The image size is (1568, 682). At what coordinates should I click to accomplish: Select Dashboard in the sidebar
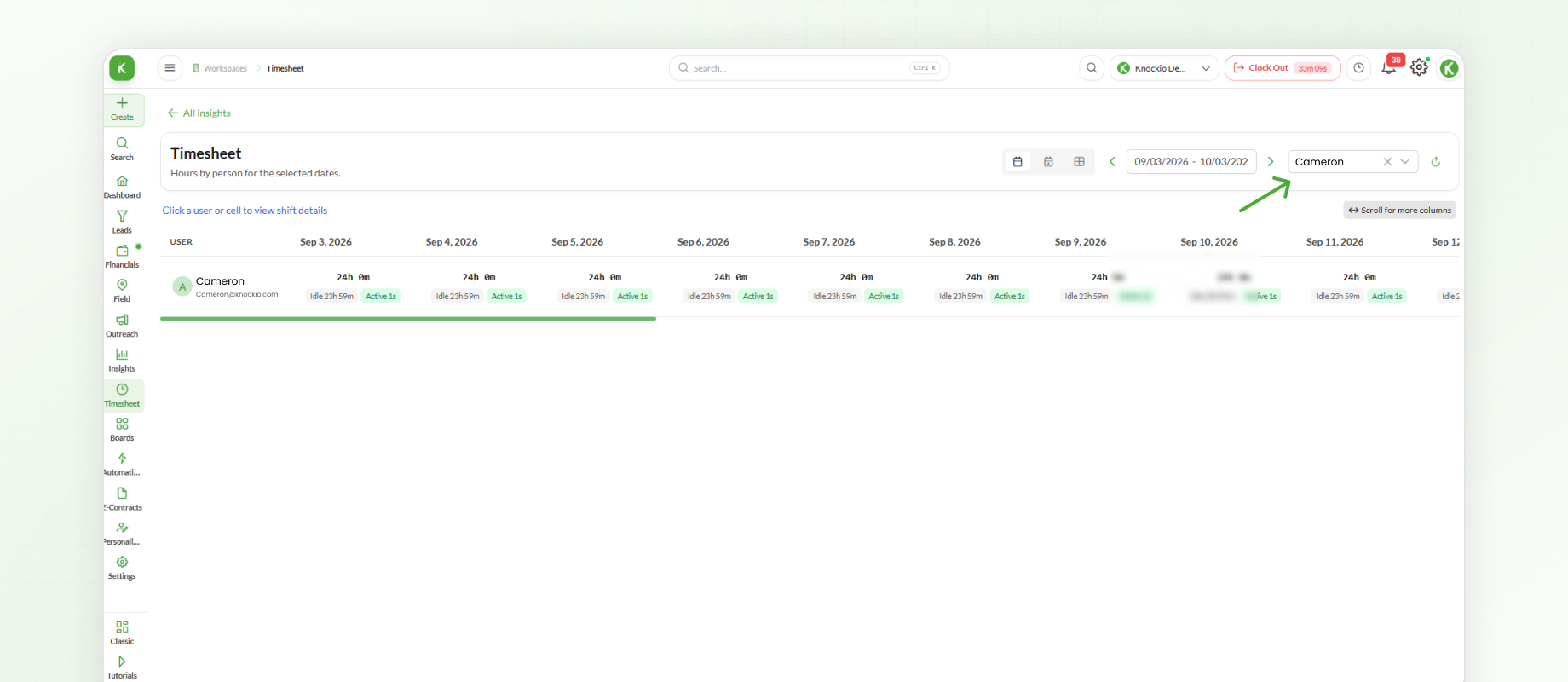122,187
